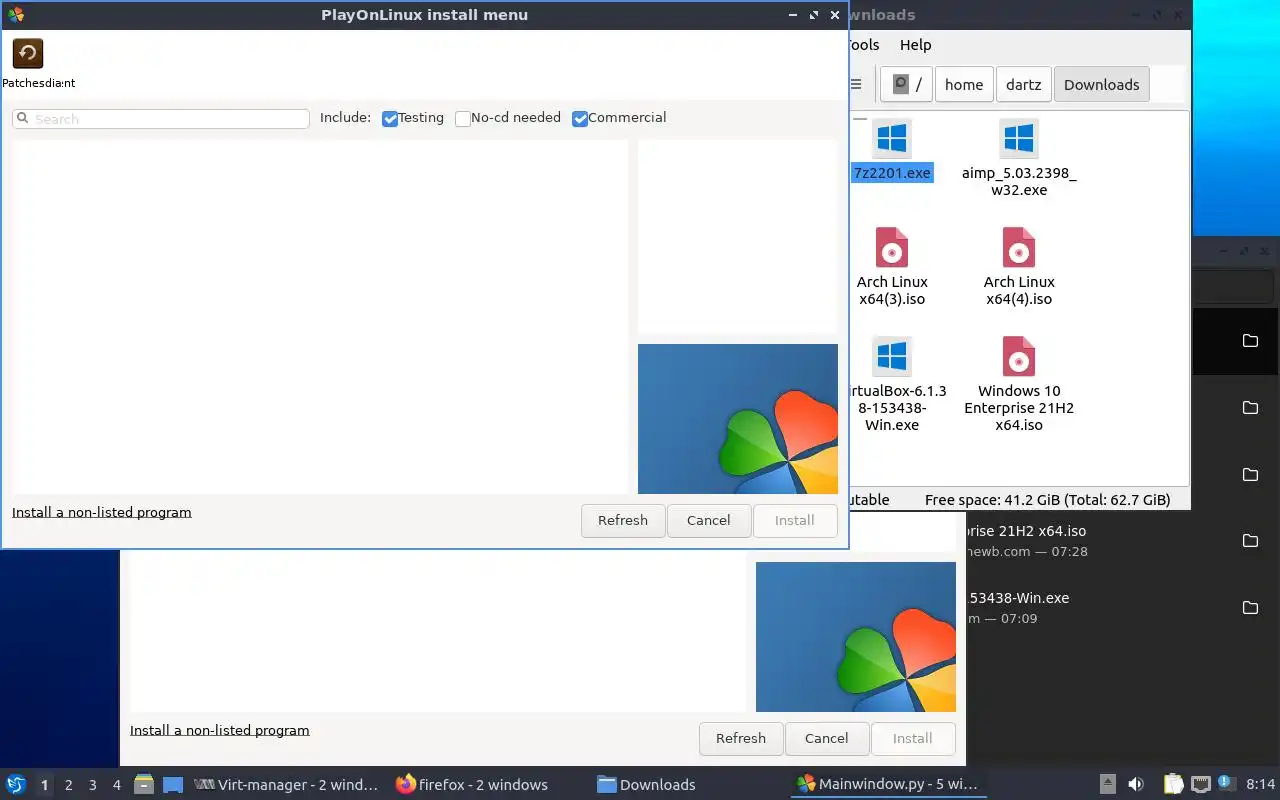Click Cancel in front install menu
Viewport: 1280px width, 800px height.
click(709, 520)
